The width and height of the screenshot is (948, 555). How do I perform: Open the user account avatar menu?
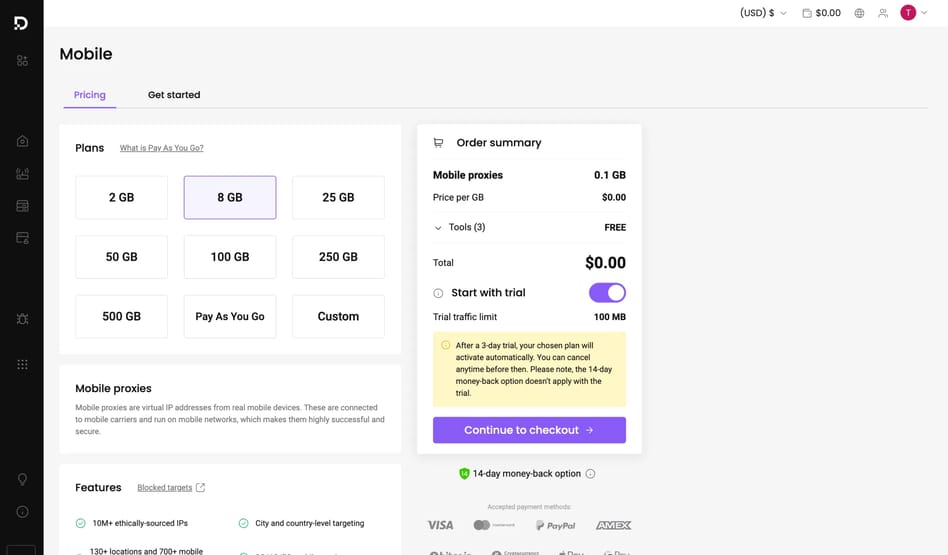tap(914, 13)
